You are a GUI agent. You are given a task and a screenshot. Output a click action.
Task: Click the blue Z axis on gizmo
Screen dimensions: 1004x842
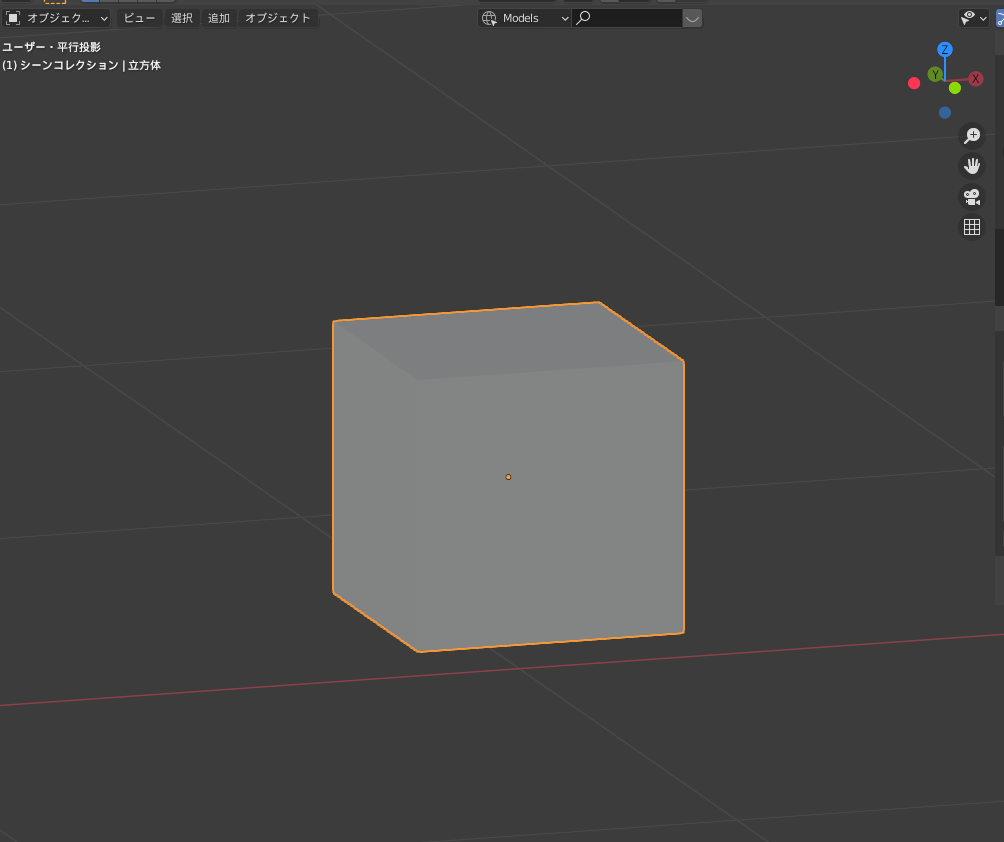(x=944, y=49)
